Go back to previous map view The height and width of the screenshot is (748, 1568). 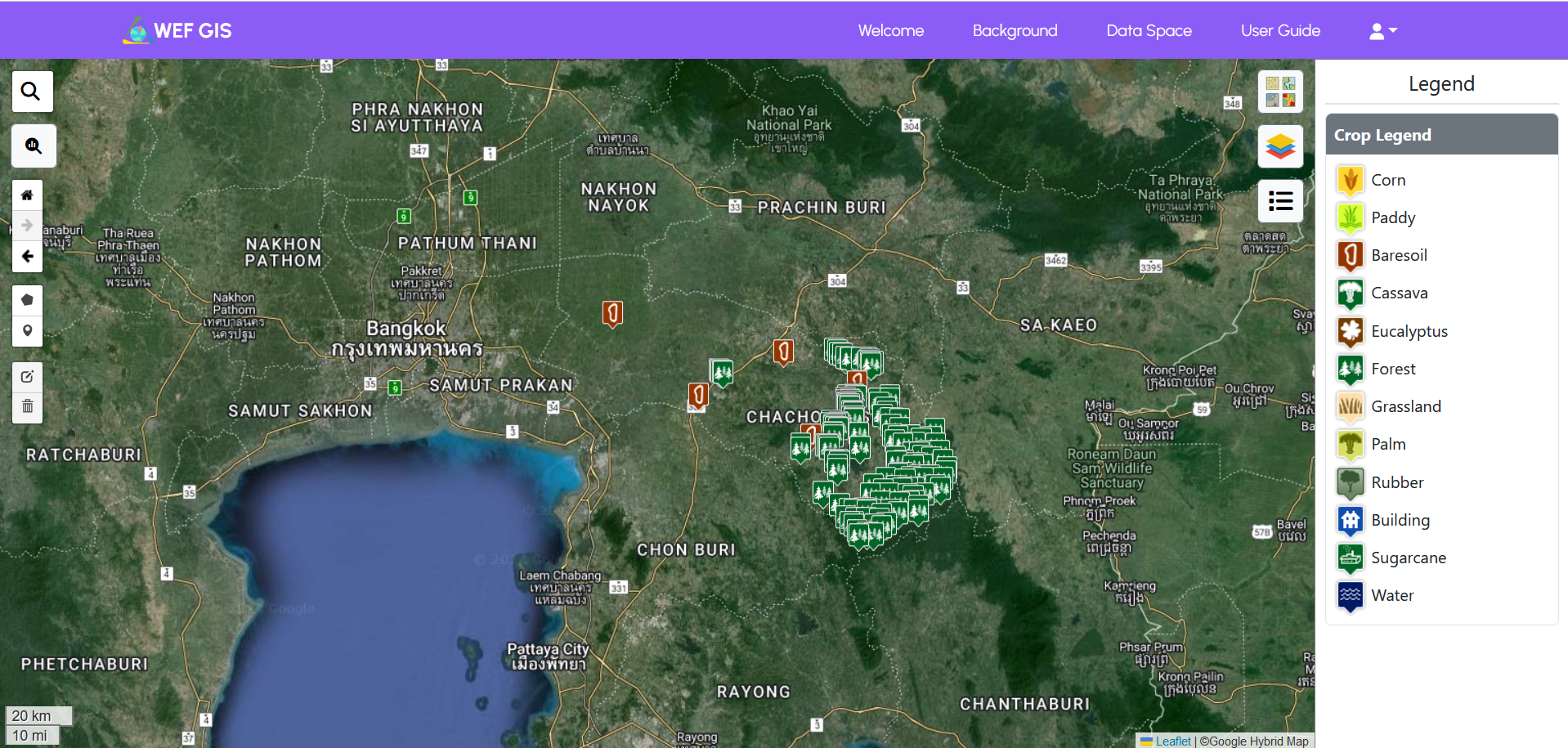[x=27, y=257]
